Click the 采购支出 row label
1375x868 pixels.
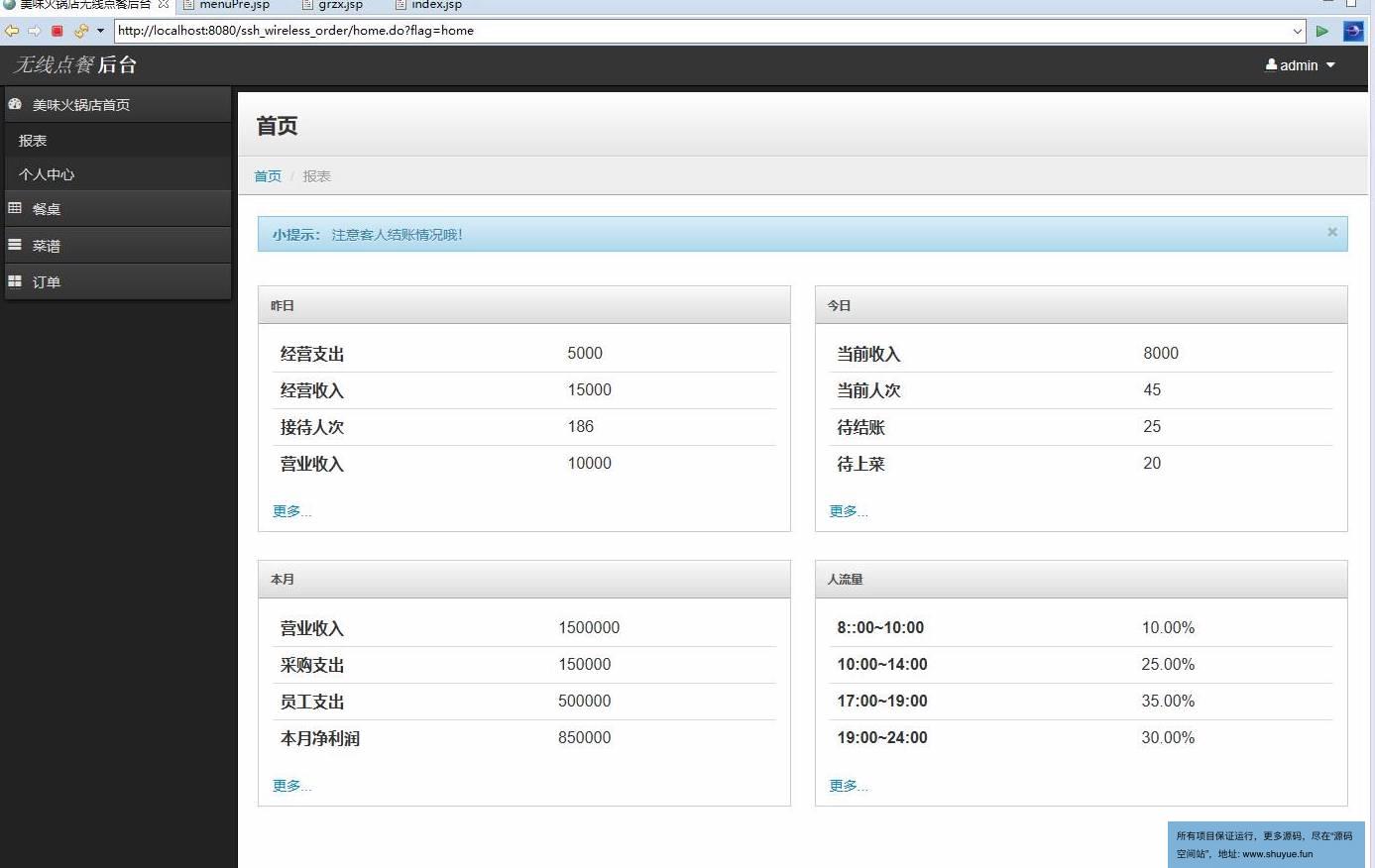point(312,665)
